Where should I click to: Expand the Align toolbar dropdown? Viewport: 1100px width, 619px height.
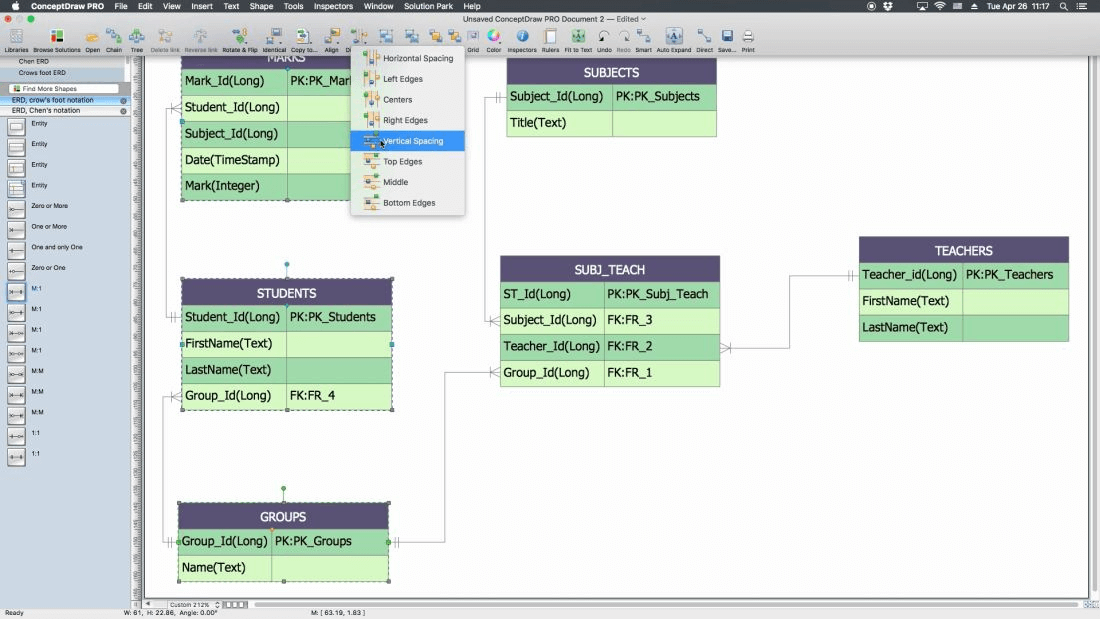(x=331, y=38)
